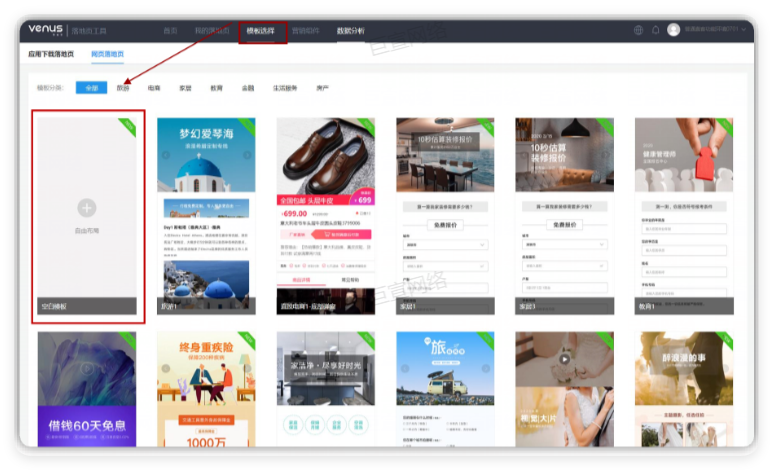Click play icon on 借钱60天免息 template

(x=87, y=368)
